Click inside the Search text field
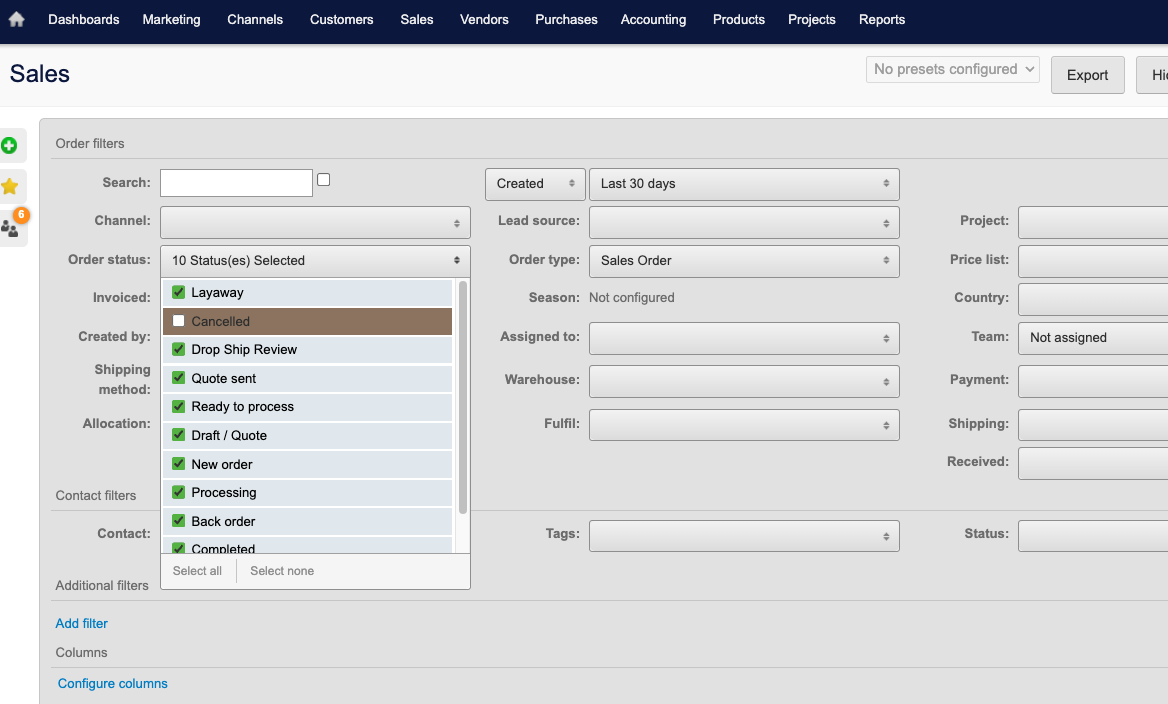 (235, 182)
